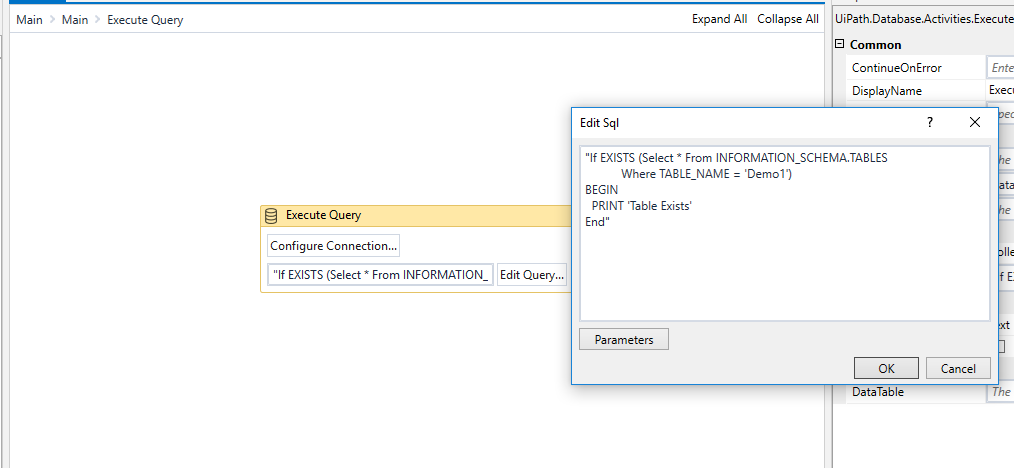Click the OK button in Edit Sql

pos(886,368)
